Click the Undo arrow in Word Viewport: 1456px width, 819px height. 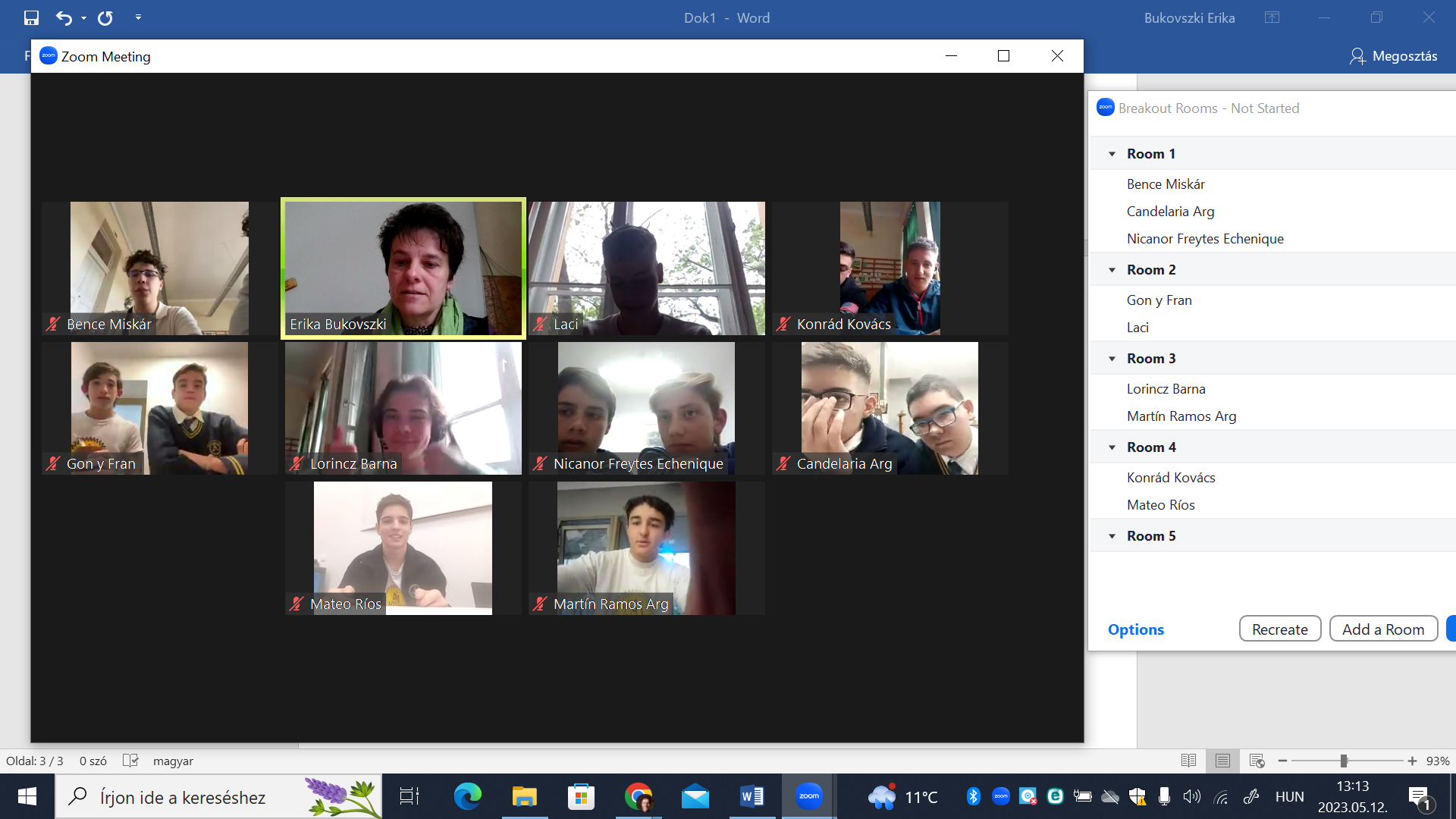coord(64,17)
